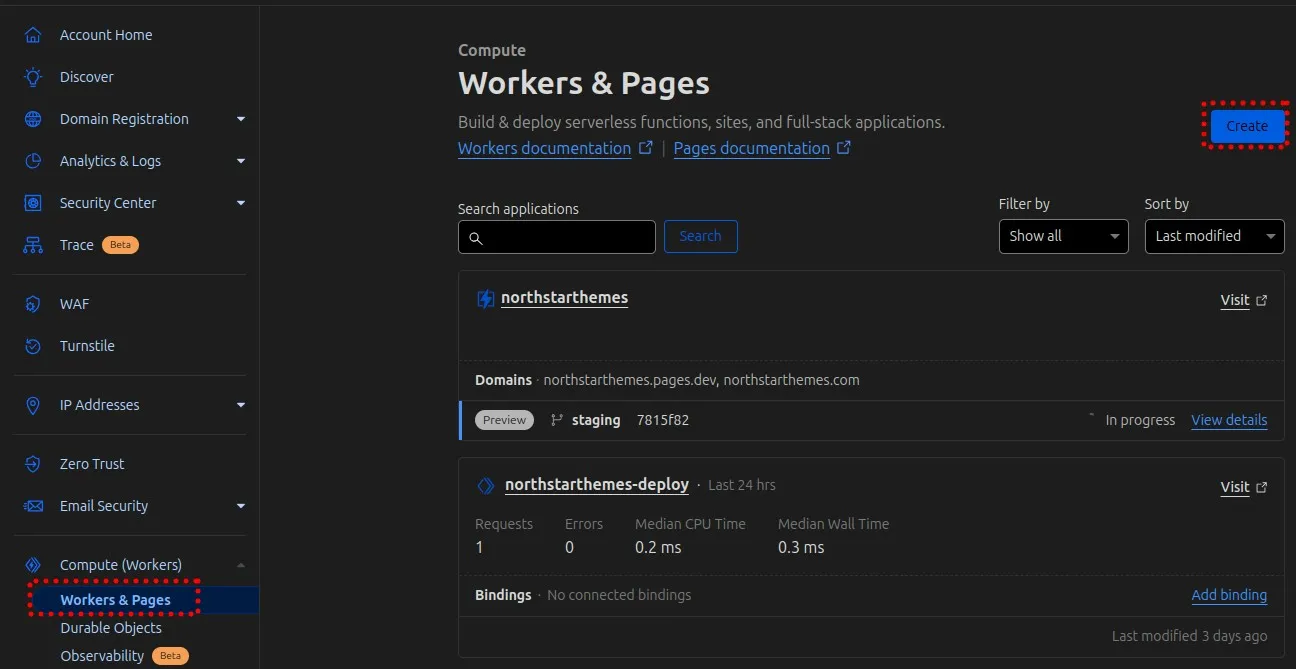
Task: Expand the IP Addresses menu arrow
Action: pos(240,405)
